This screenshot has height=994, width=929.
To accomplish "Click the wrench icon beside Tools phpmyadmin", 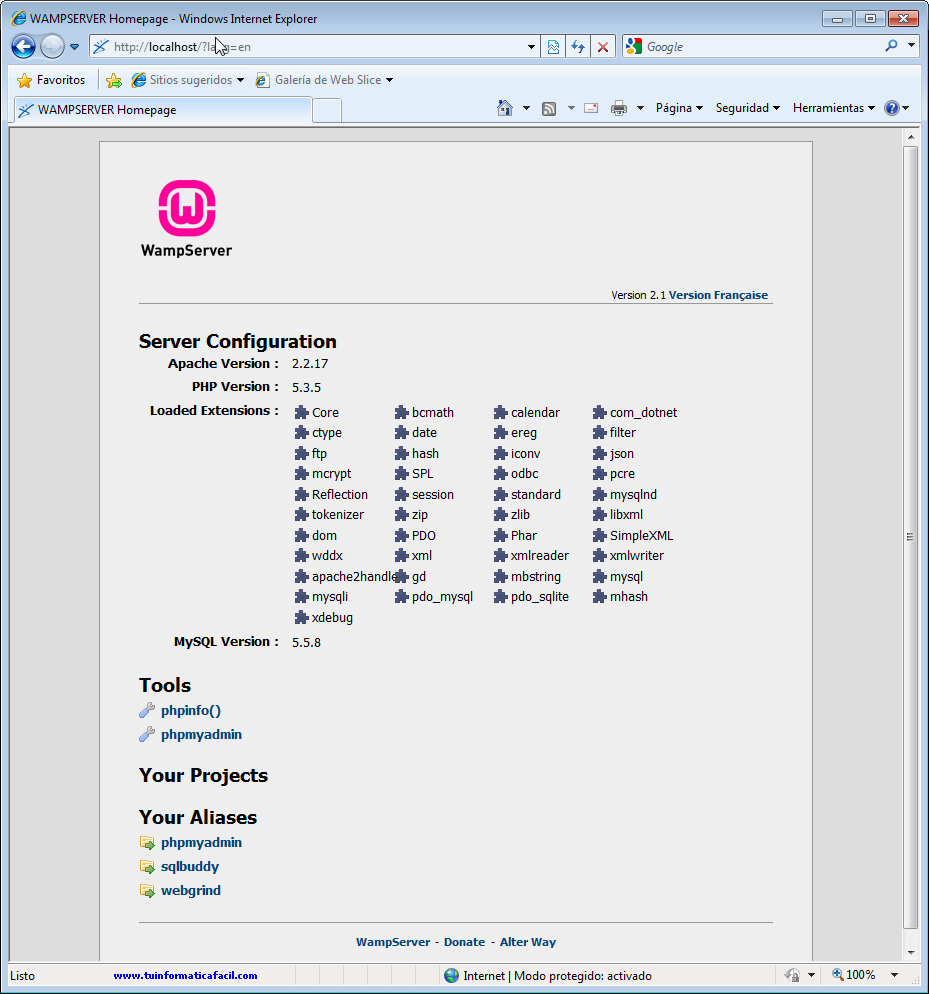I will [x=147, y=735].
